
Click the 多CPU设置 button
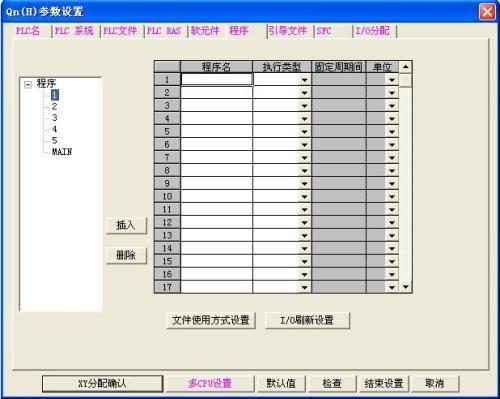(210, 384)
